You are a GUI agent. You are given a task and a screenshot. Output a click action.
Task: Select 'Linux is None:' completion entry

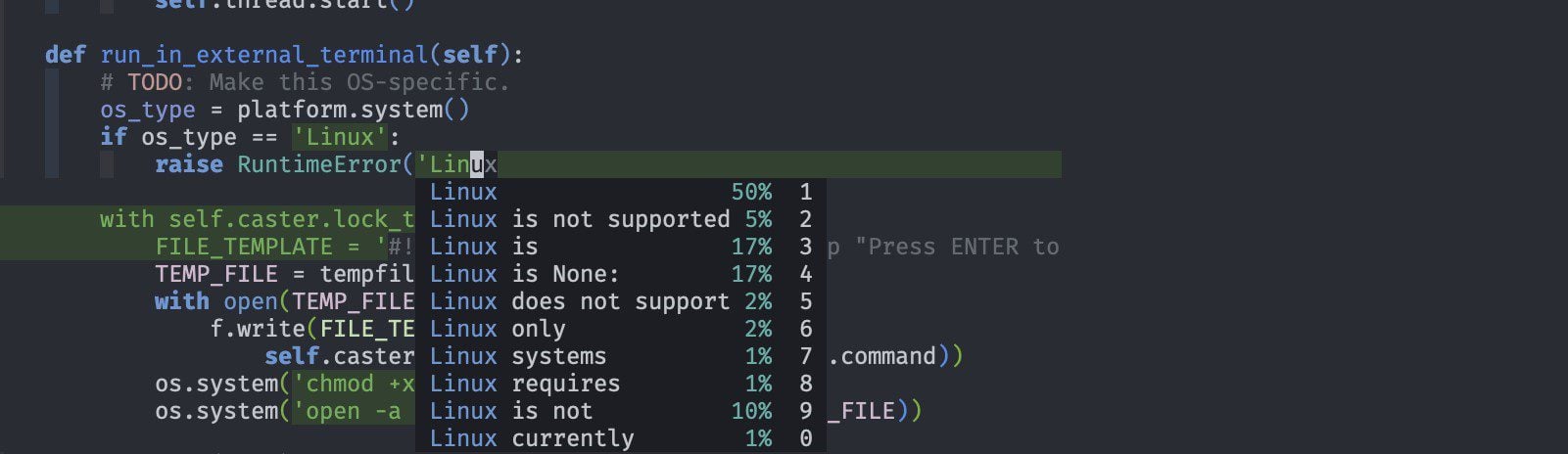(621, 274)
